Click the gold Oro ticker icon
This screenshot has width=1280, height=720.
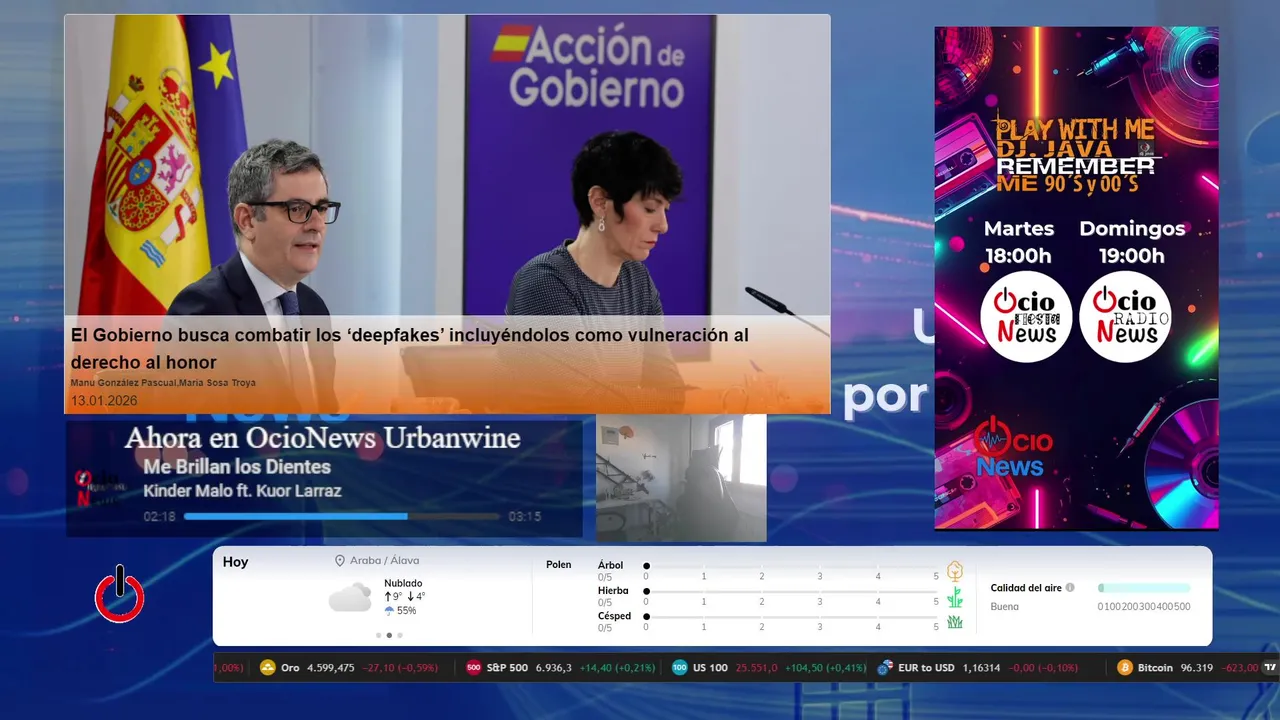click(267, 667)
